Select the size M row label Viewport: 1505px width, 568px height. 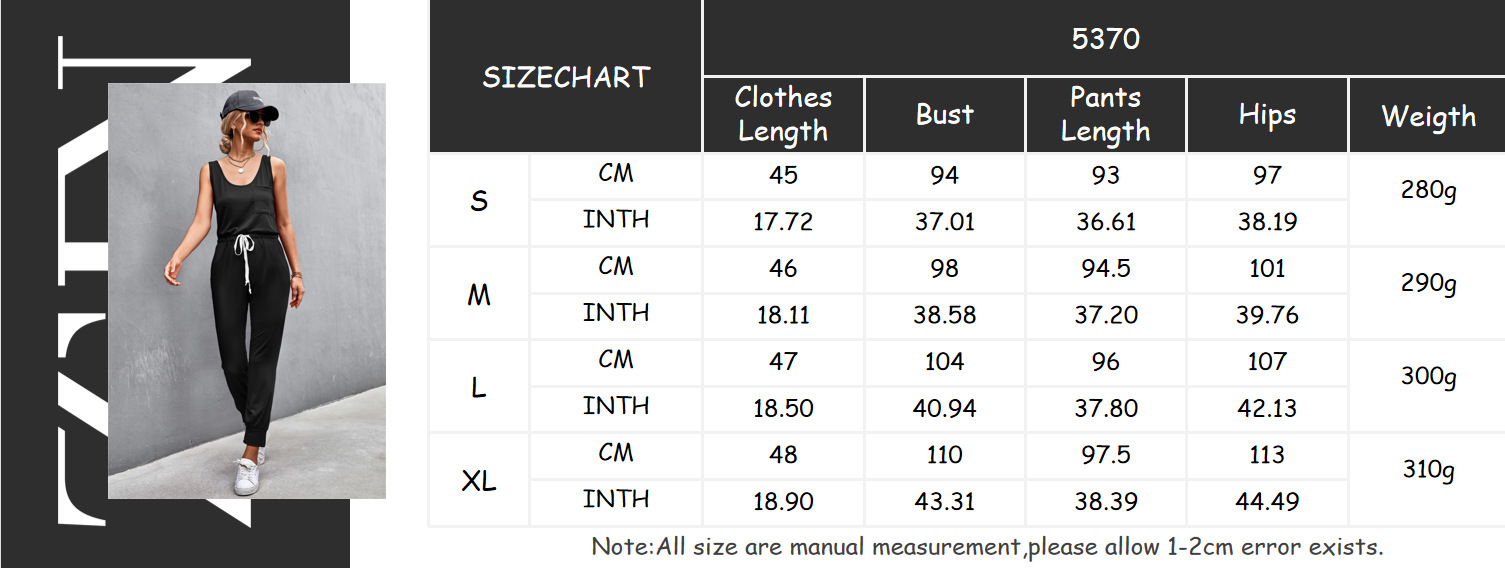click(479, 294)
